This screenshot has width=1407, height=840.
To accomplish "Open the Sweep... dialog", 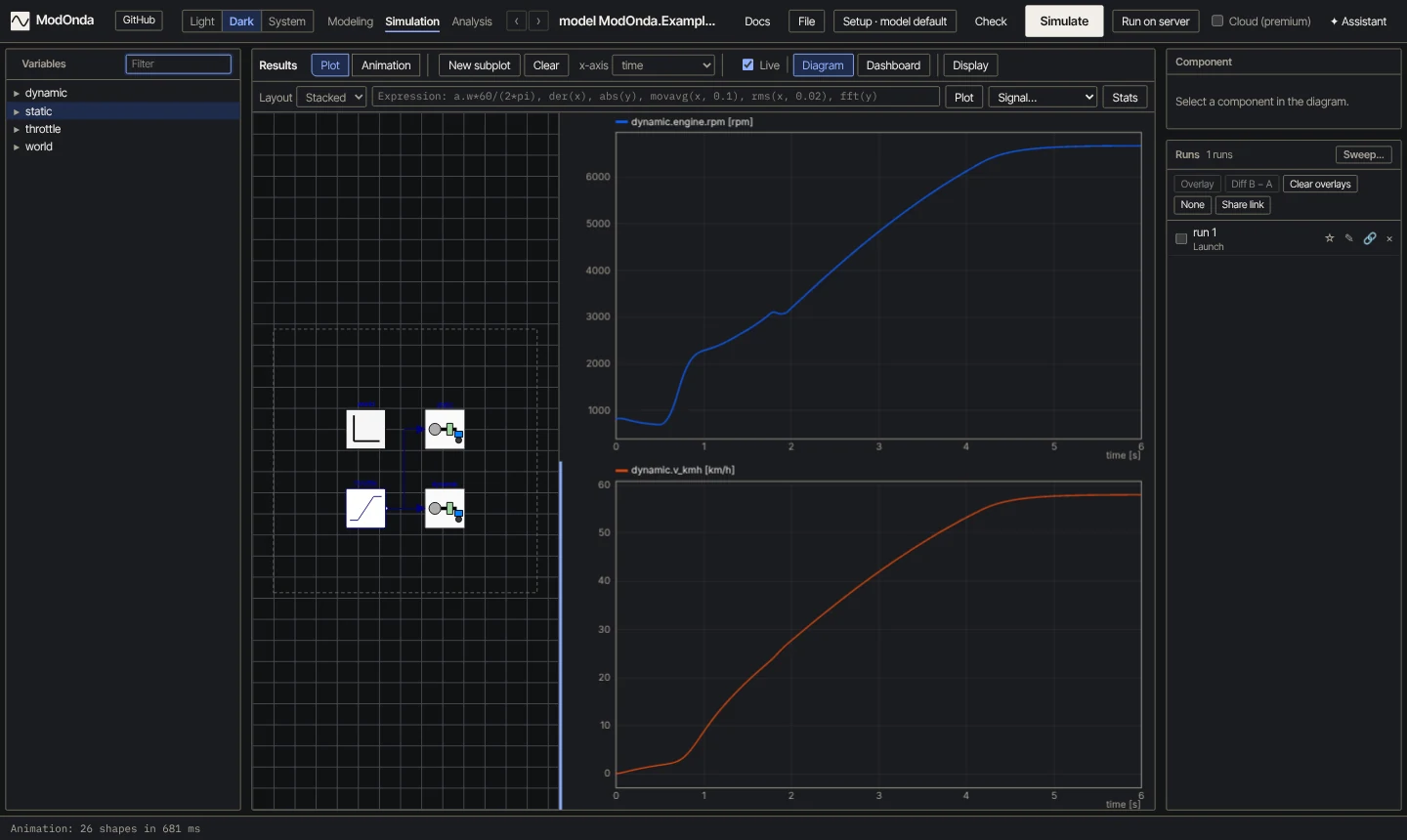I will (x=1363, y=155).
